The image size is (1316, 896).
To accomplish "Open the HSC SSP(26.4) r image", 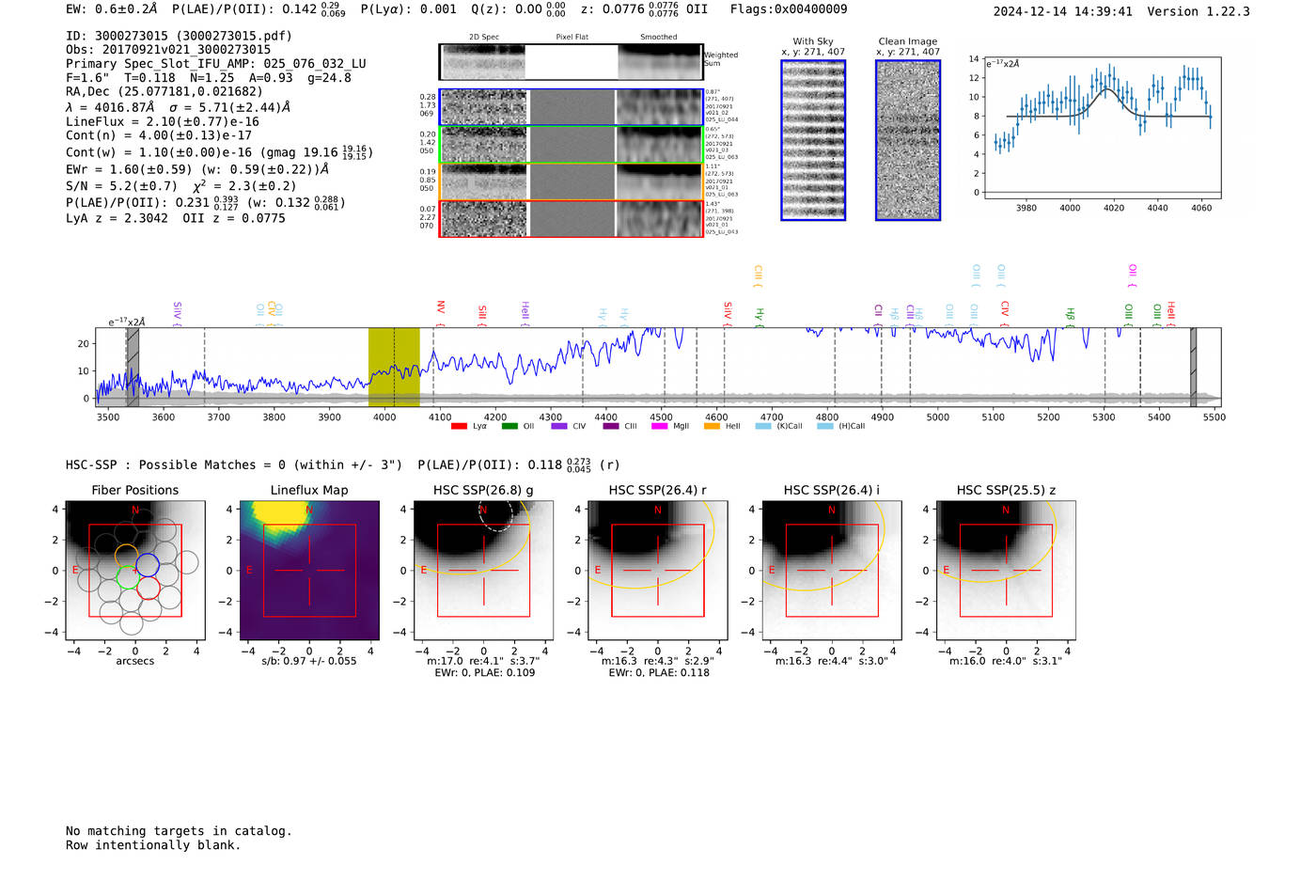I will 658,571.
